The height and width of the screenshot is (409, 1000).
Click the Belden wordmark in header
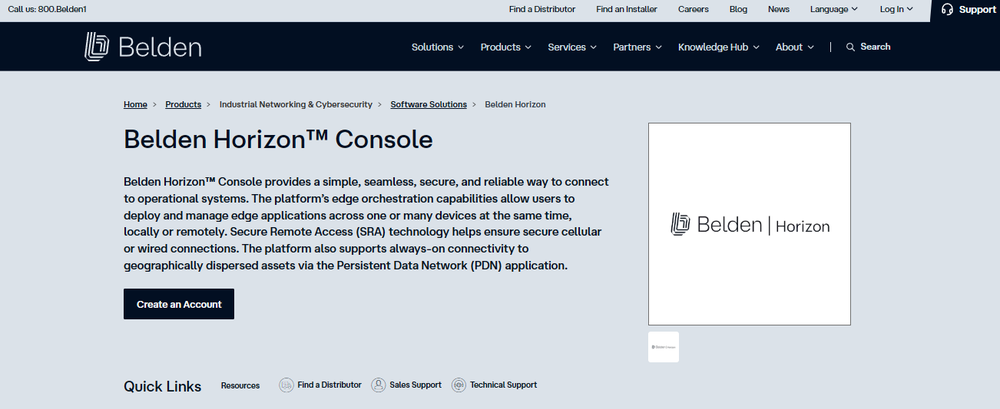point(160,47)
